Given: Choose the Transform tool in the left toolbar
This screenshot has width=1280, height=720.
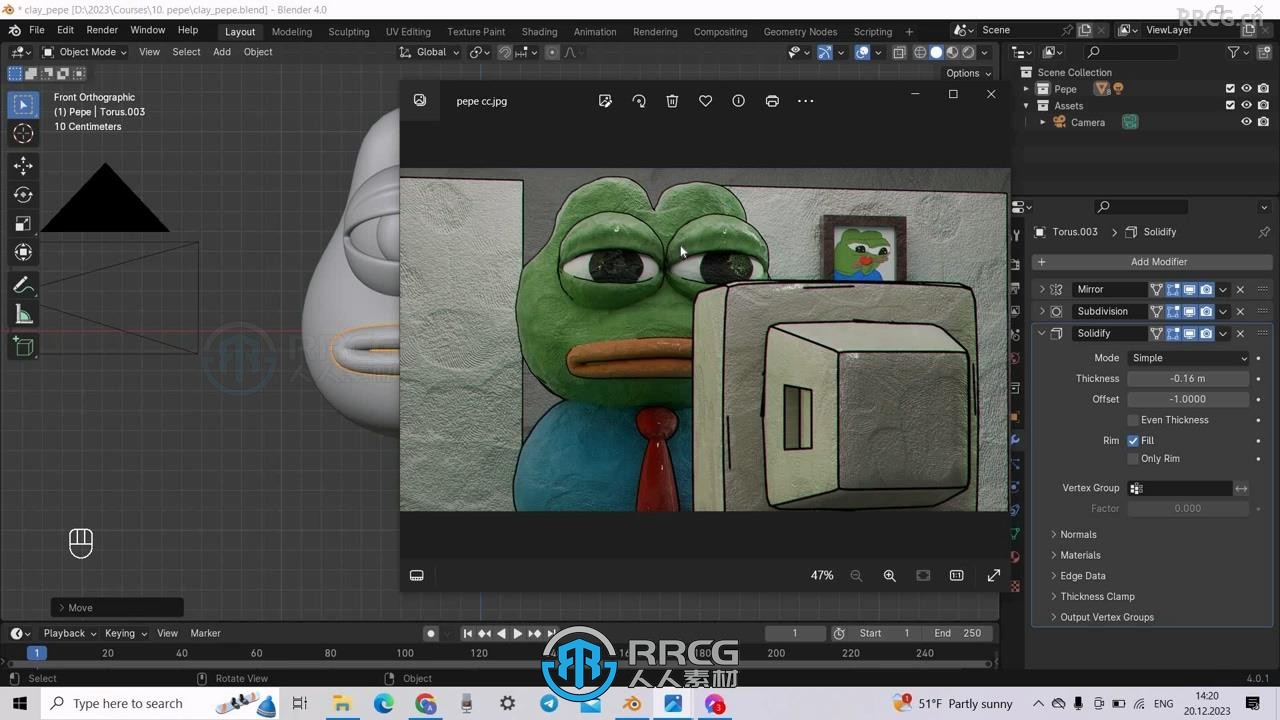Looking at the screenshot, I should click(x=23, y=253).
